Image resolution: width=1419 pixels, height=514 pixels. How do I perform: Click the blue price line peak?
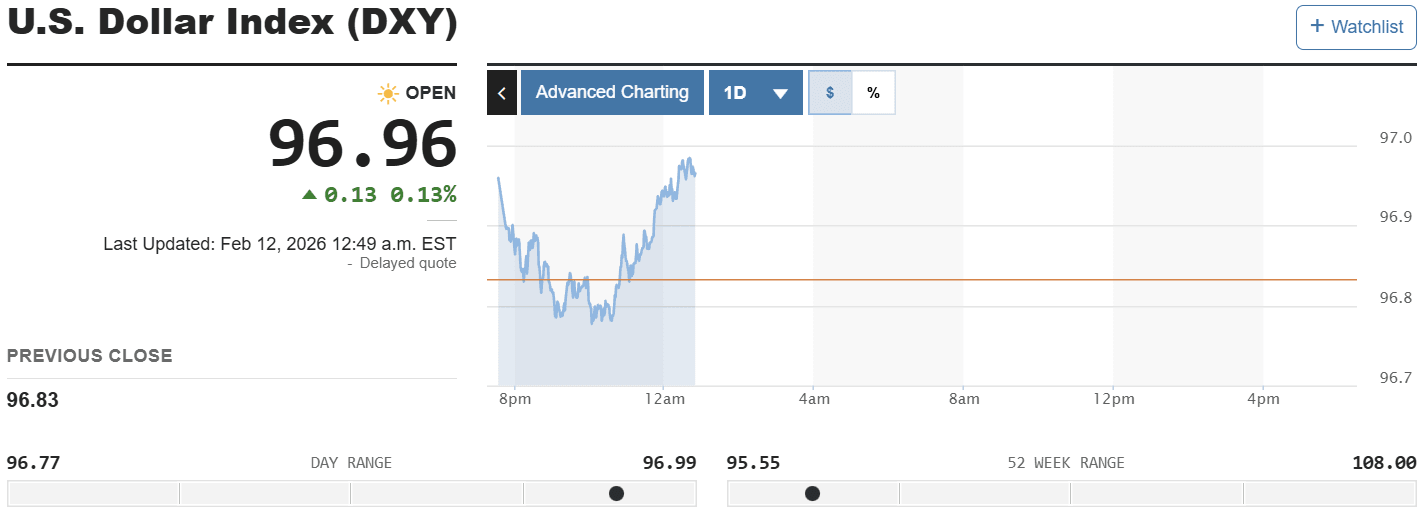pyautogui.click(x=687, y=159)
